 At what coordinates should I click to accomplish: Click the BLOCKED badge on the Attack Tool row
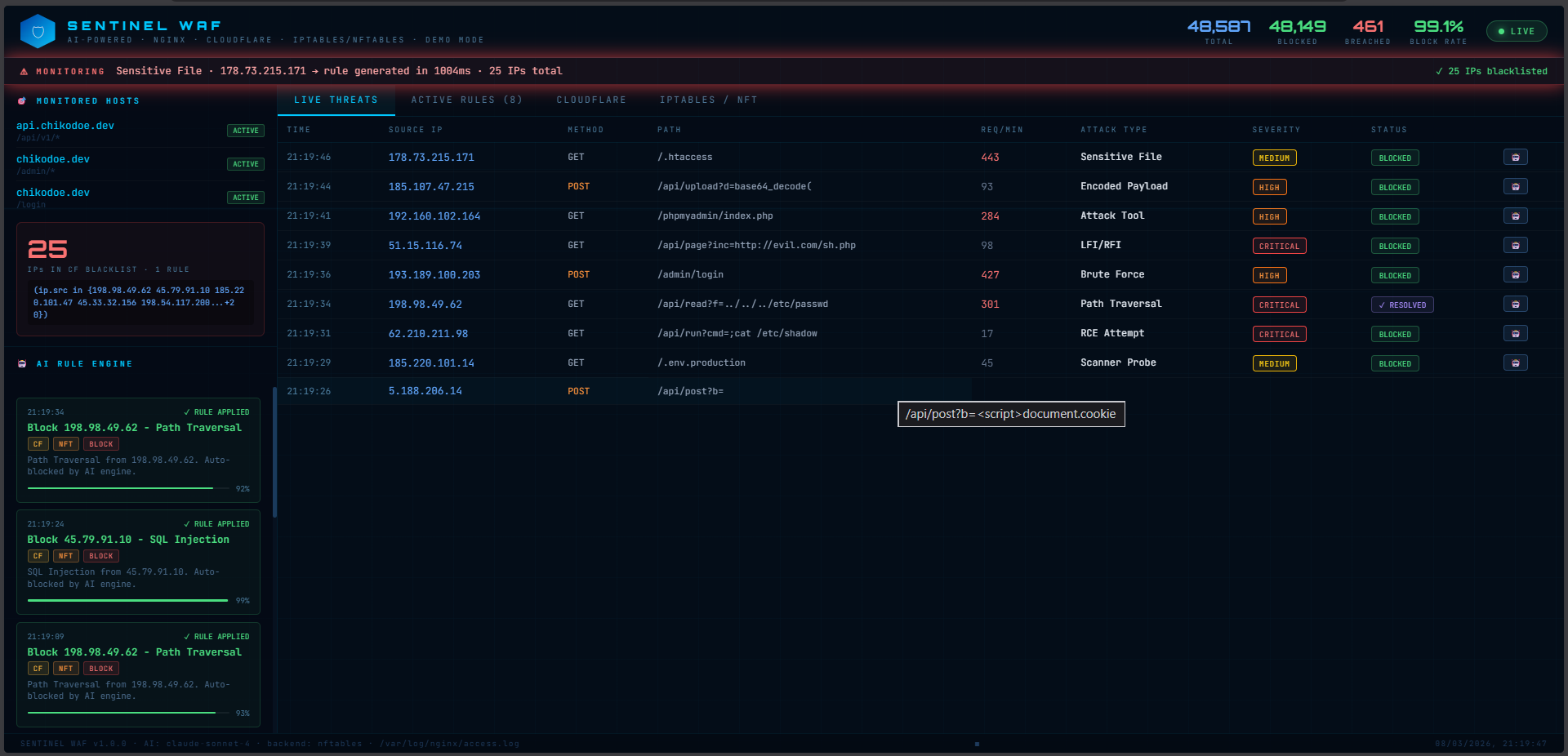tap(1394, 216)
